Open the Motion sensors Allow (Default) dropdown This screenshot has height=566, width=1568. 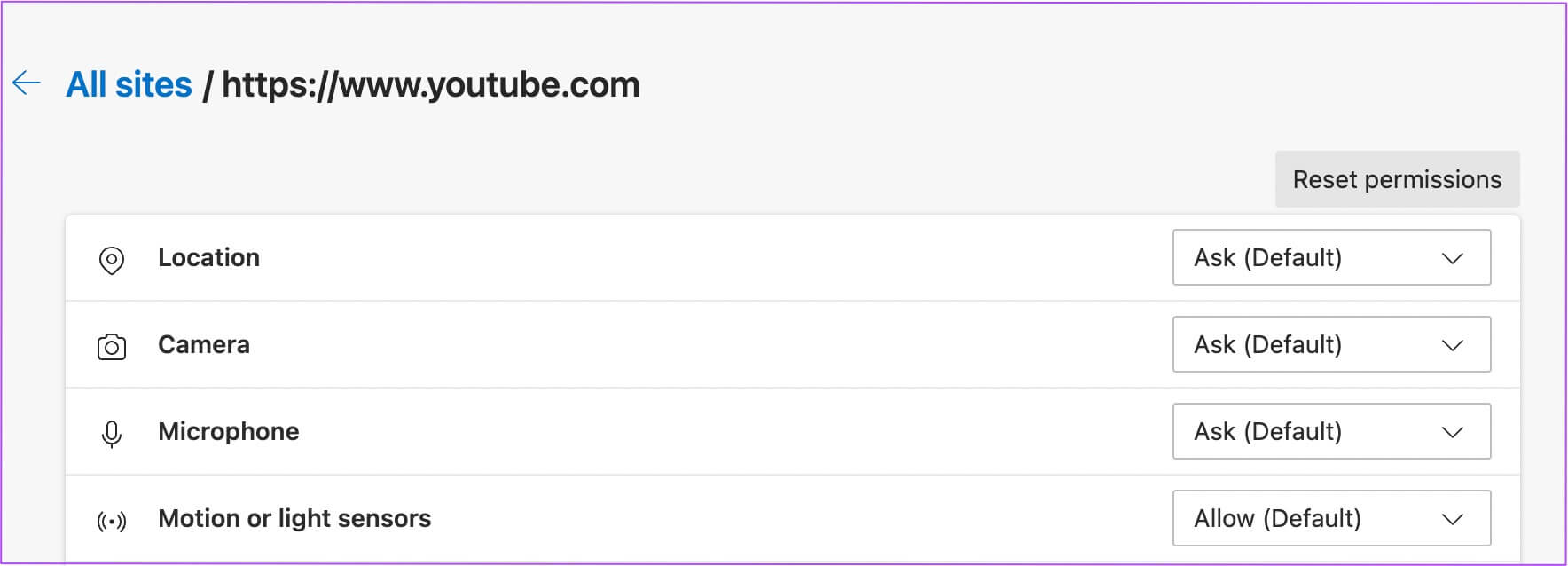click(x=1330, y=519)
